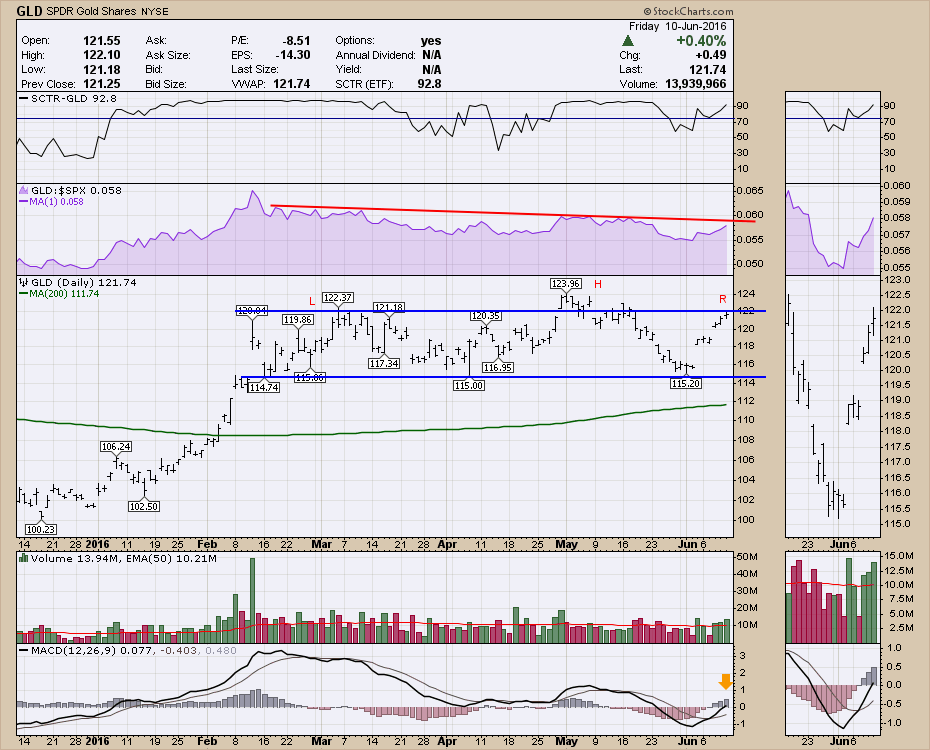This screenshot has height=750, width=930.
Task: Click the purple area icon beside GLD:$SPX
Action: [24, 190]
